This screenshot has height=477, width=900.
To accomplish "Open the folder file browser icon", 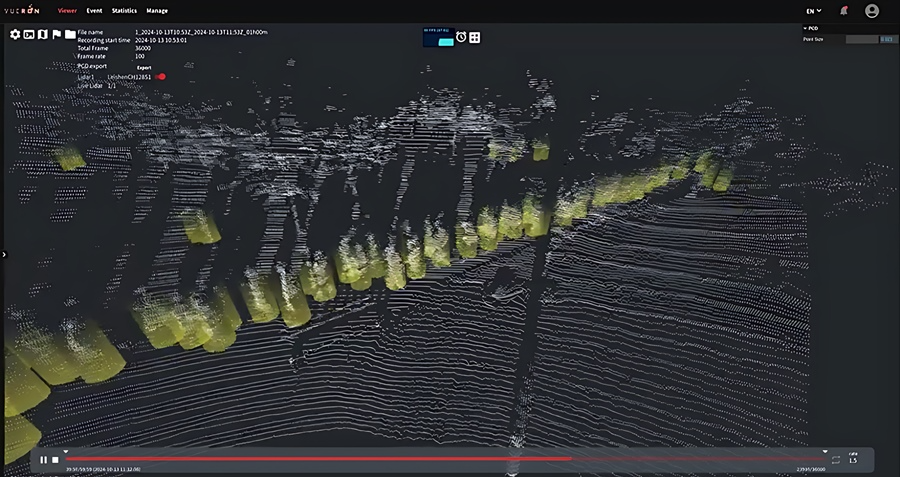I will (70, 34).
